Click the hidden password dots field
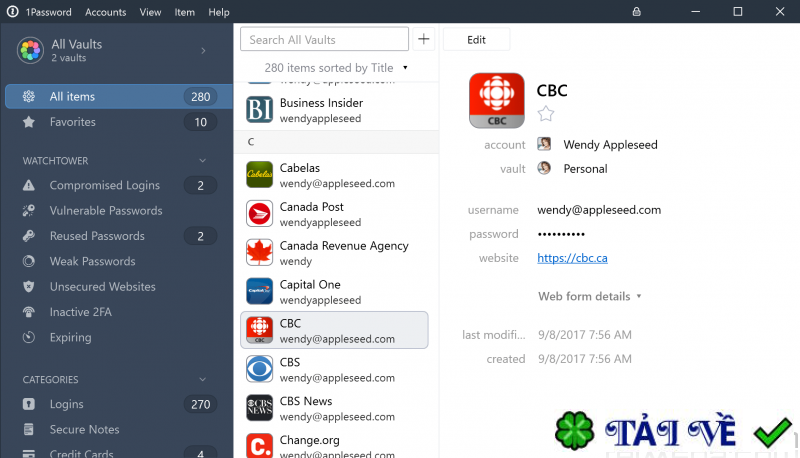The width and height of the screenshot is (800, 458). (561, 234)
